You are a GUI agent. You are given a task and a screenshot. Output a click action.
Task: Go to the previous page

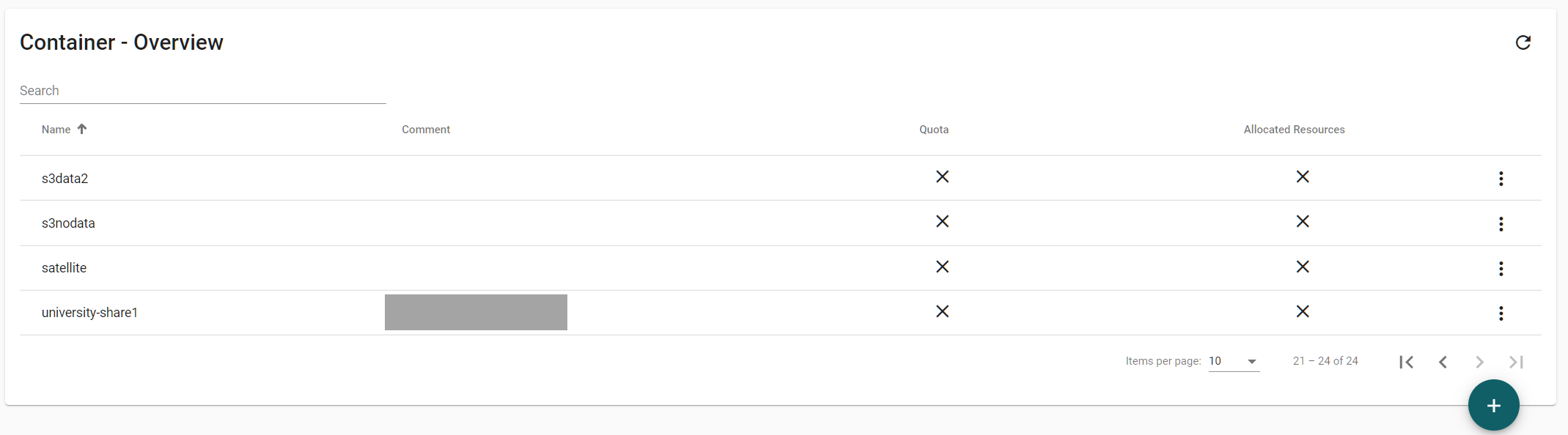(x=1443, y=362)
